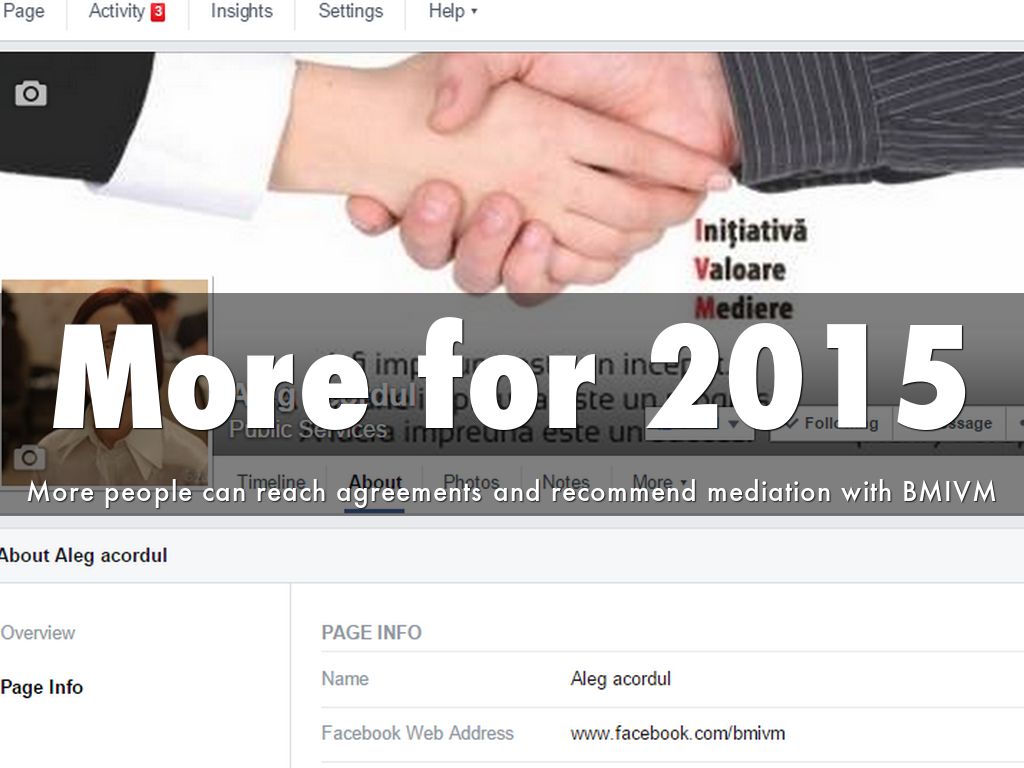Open the Help dropdown menu

pyautogui.click(x=453, y=11)
